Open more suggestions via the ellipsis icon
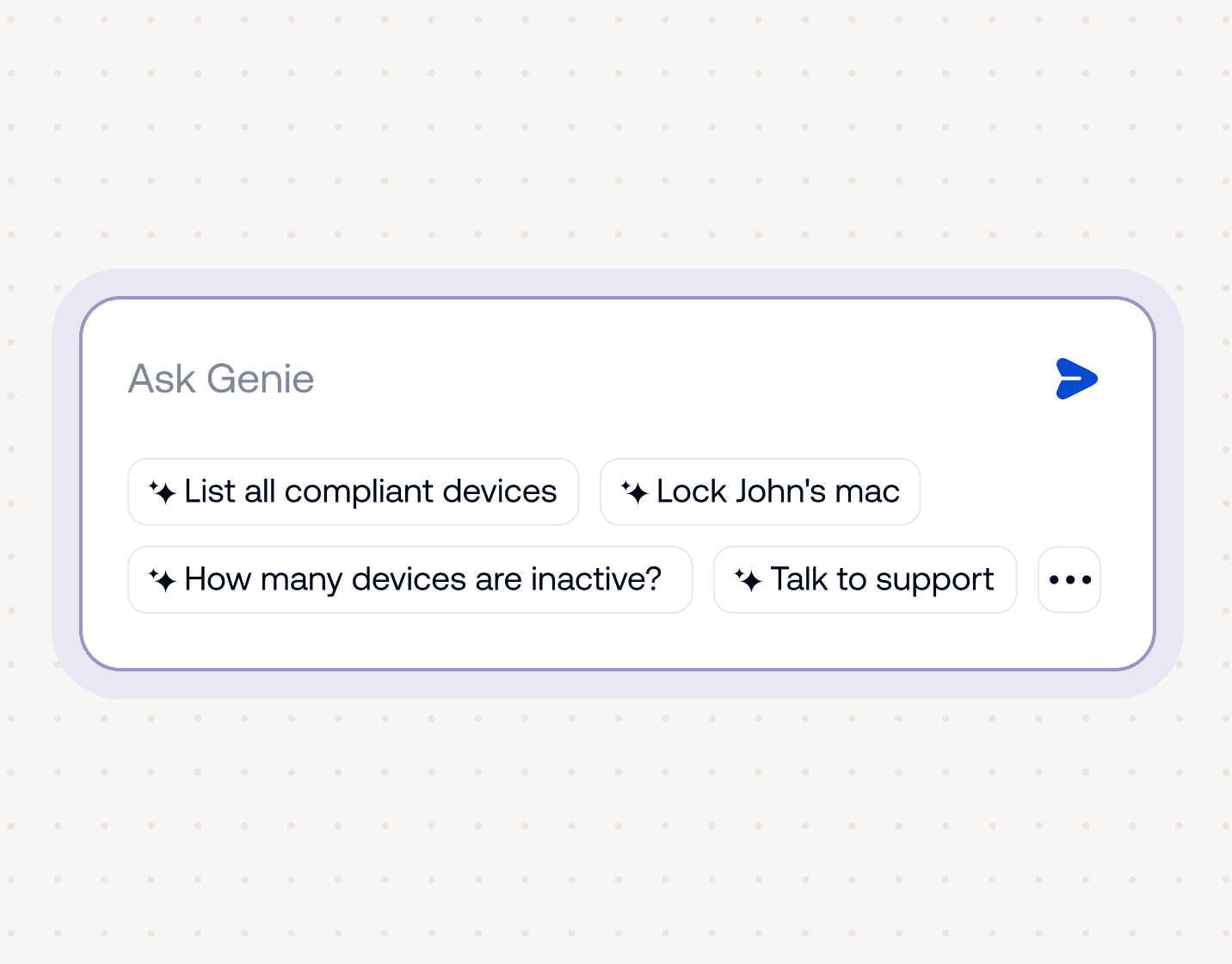 click(1069, 579)
